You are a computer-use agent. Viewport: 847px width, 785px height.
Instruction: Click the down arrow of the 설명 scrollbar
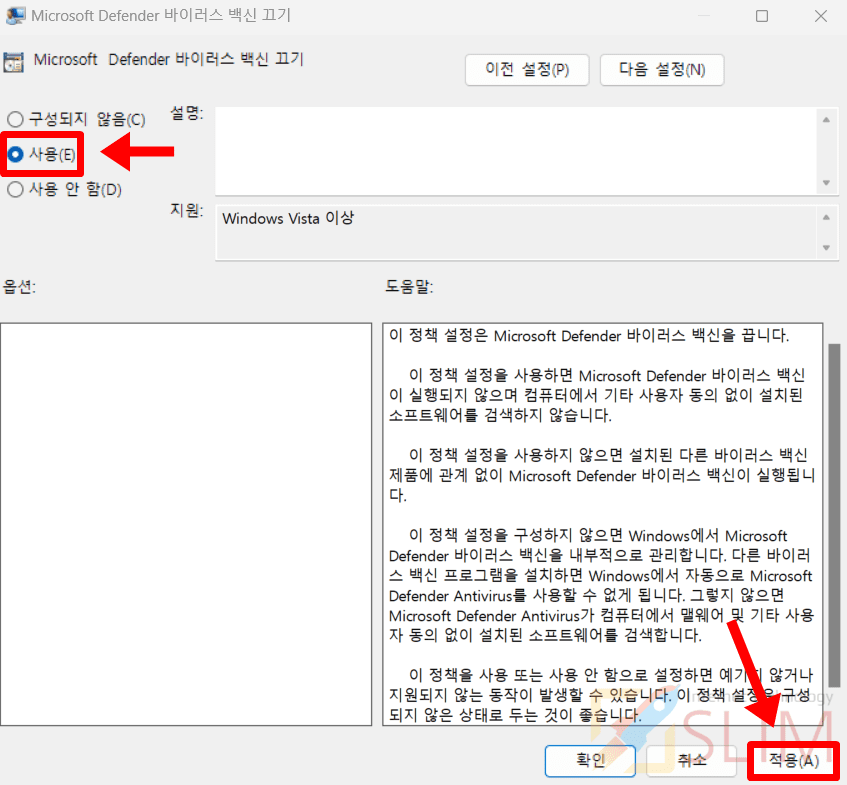(x=826, y=183)
